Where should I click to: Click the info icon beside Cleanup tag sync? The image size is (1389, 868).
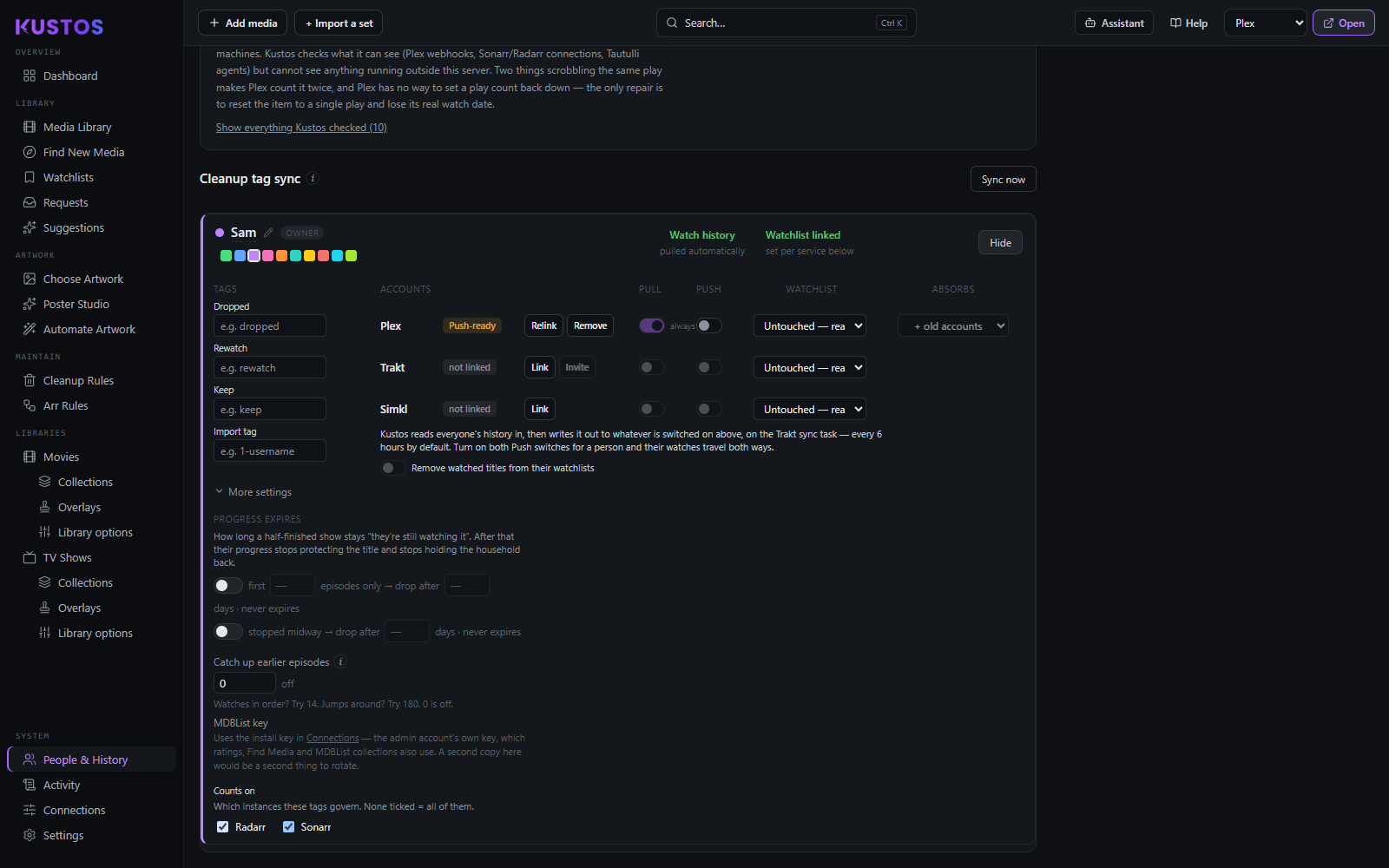(313, 178)
